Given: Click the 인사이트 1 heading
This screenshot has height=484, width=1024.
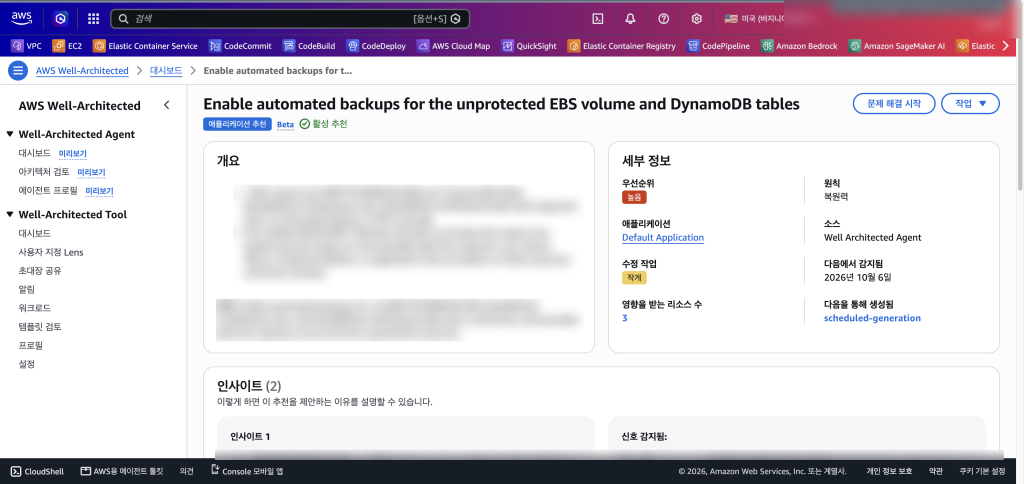Looking at the screenshot, I should 250,436.
